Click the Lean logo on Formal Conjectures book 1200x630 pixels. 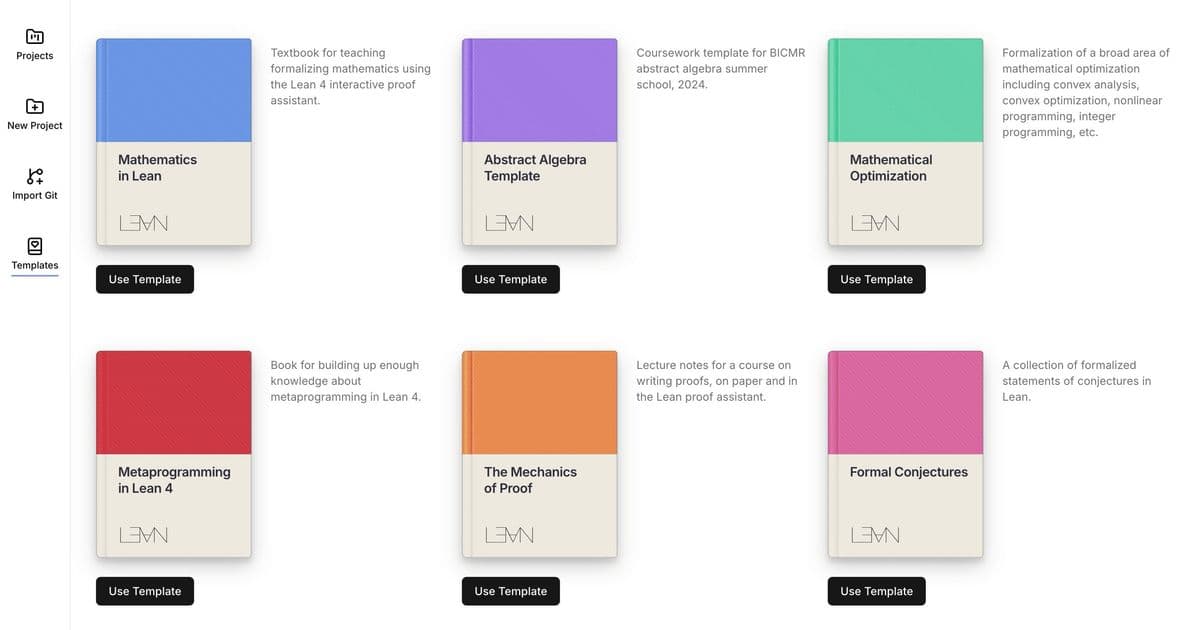(x=875, y=535)
